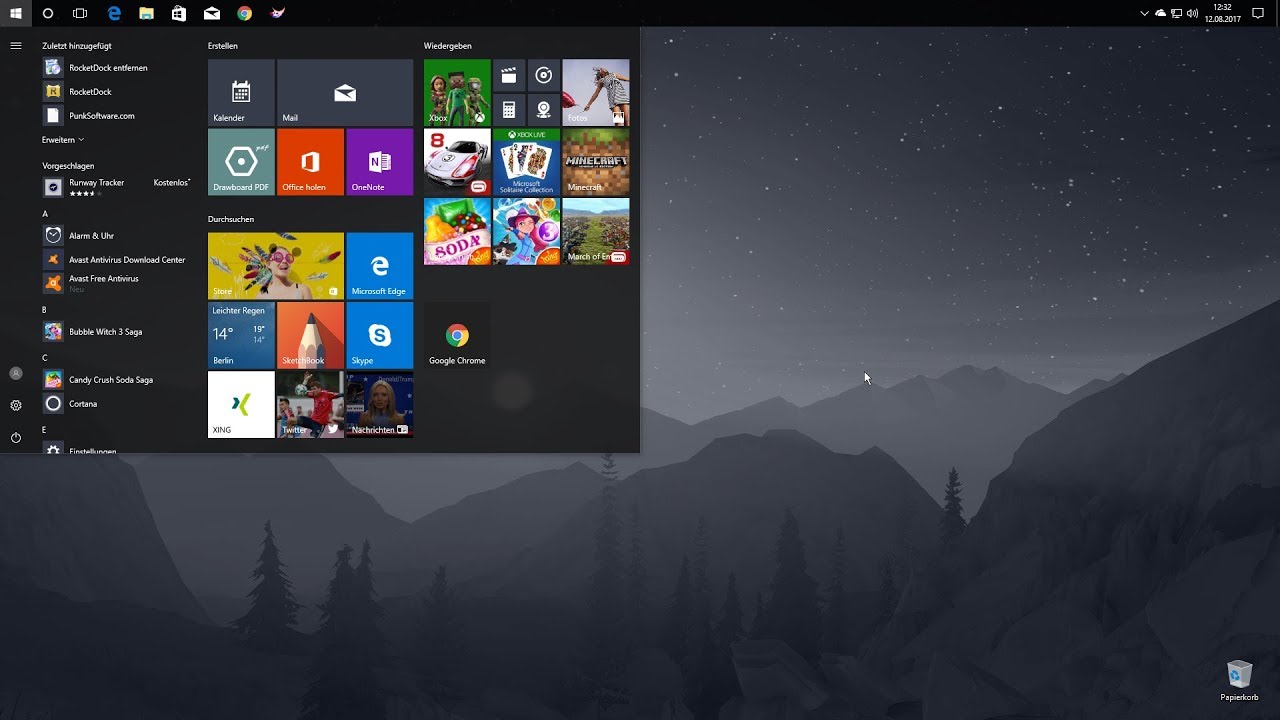Launch the Drawboard PDF tile
This screenshot has height=720, width=1280.
241,162
